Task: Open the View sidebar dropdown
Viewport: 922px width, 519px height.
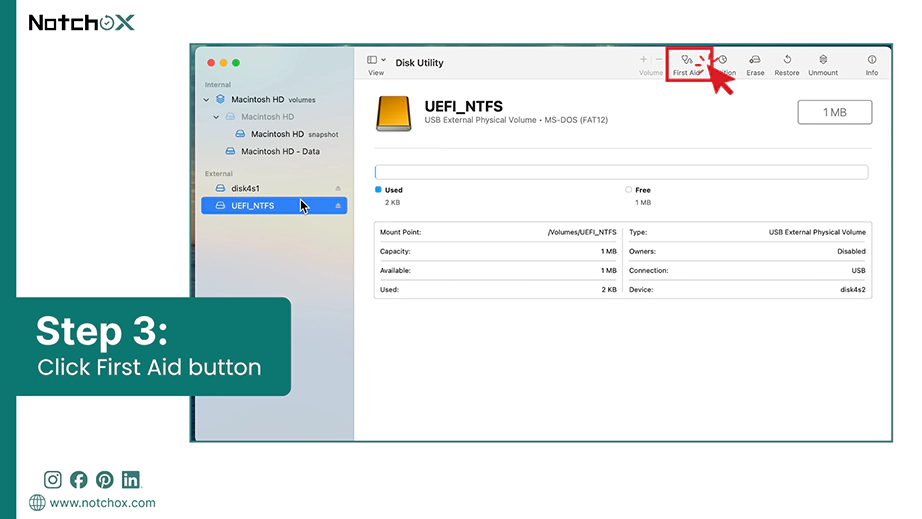Action: pyautogui.click(x=376, y=60)
